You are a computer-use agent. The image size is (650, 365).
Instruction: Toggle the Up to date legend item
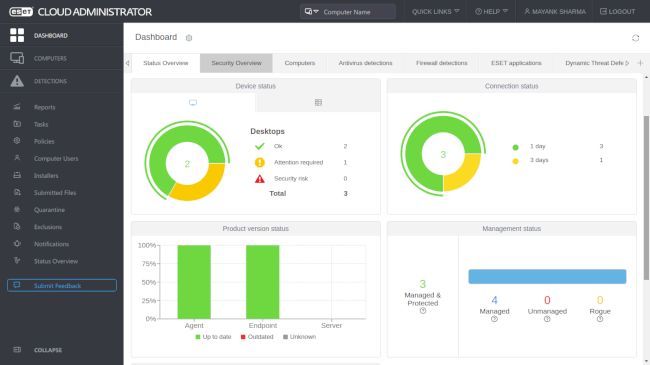pos(213,337)
